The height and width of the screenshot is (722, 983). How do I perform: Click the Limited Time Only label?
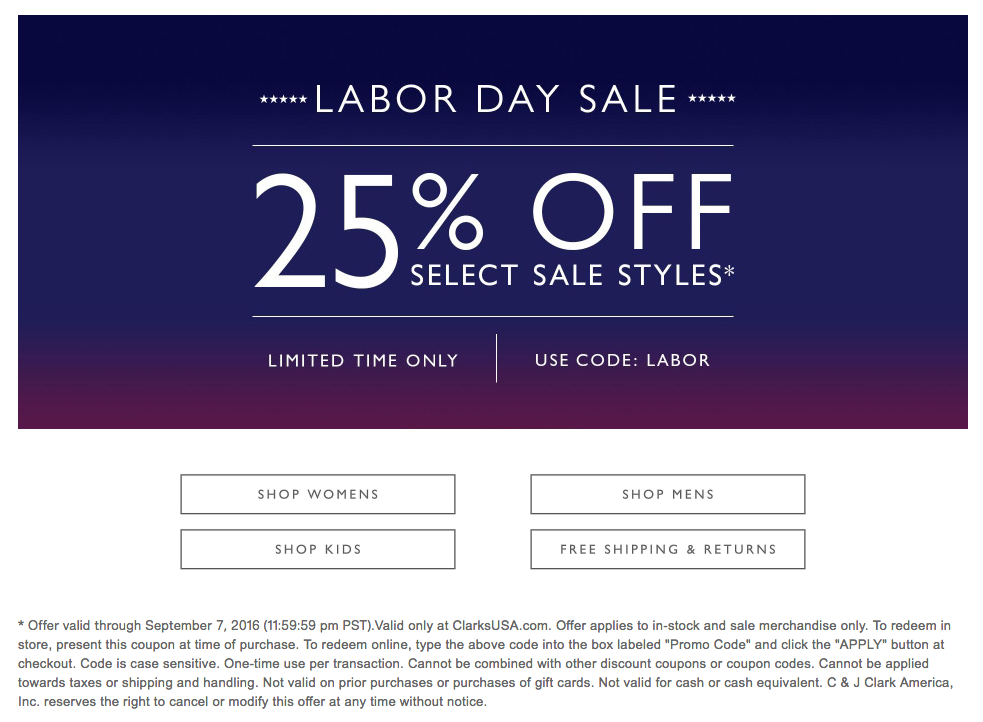tap(363, 360)
